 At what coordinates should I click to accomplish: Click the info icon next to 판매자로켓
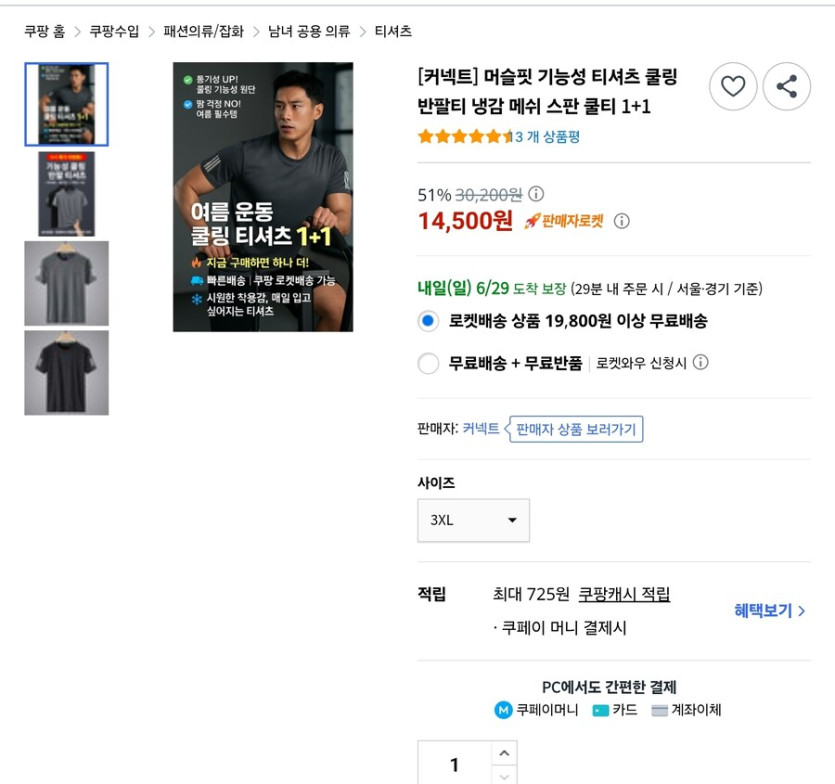coord(622,221)
